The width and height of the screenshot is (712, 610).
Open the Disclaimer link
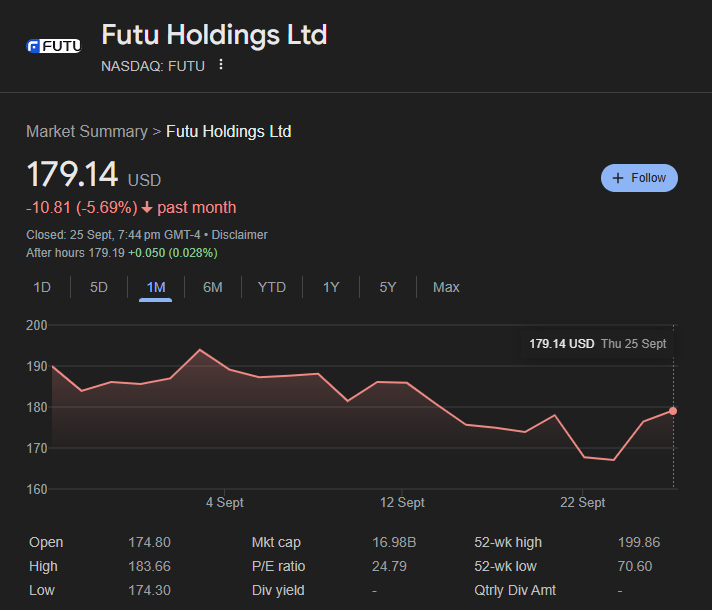[239, 235]
